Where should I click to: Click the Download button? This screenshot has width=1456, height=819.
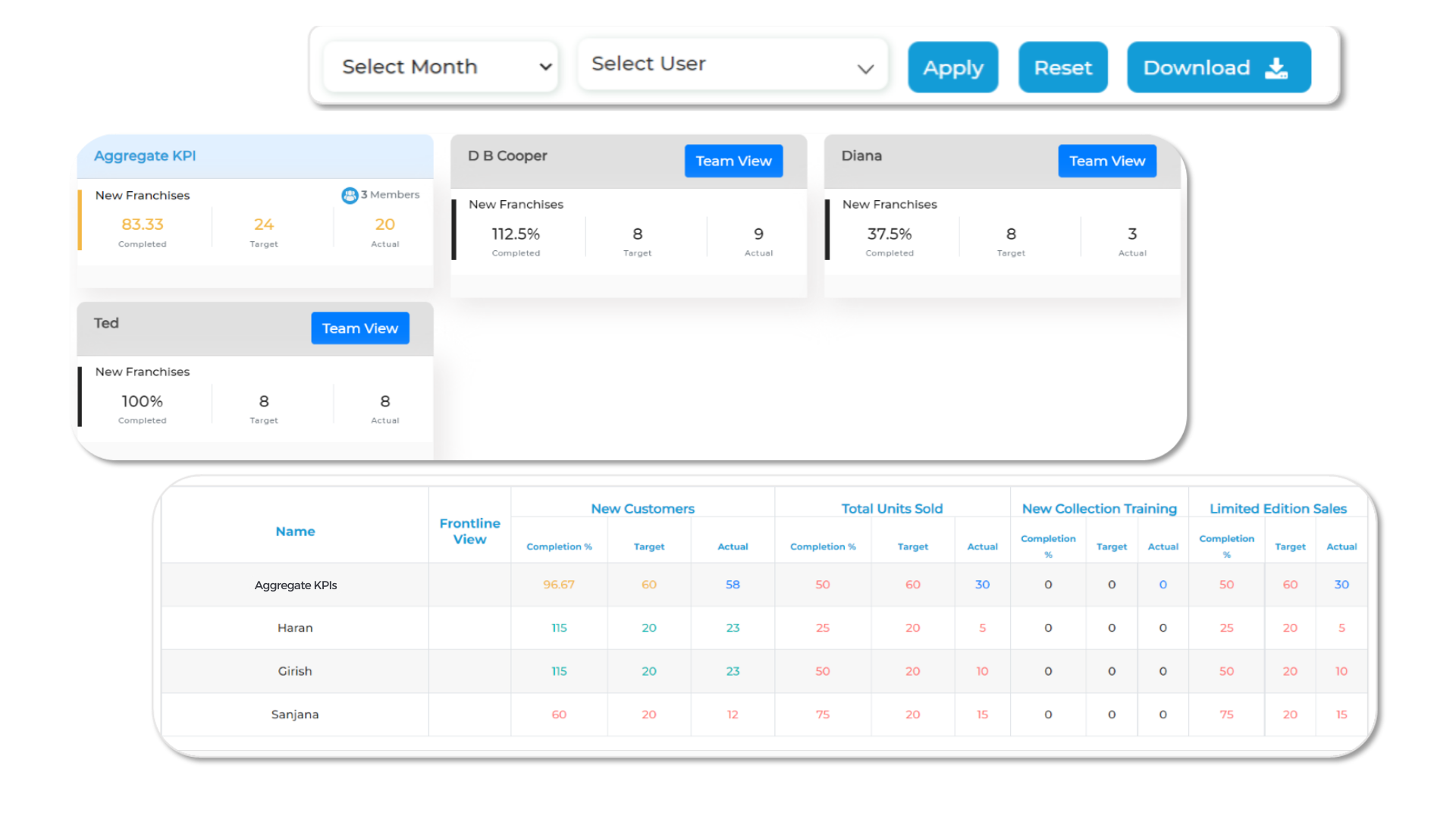click(1219, 67)
